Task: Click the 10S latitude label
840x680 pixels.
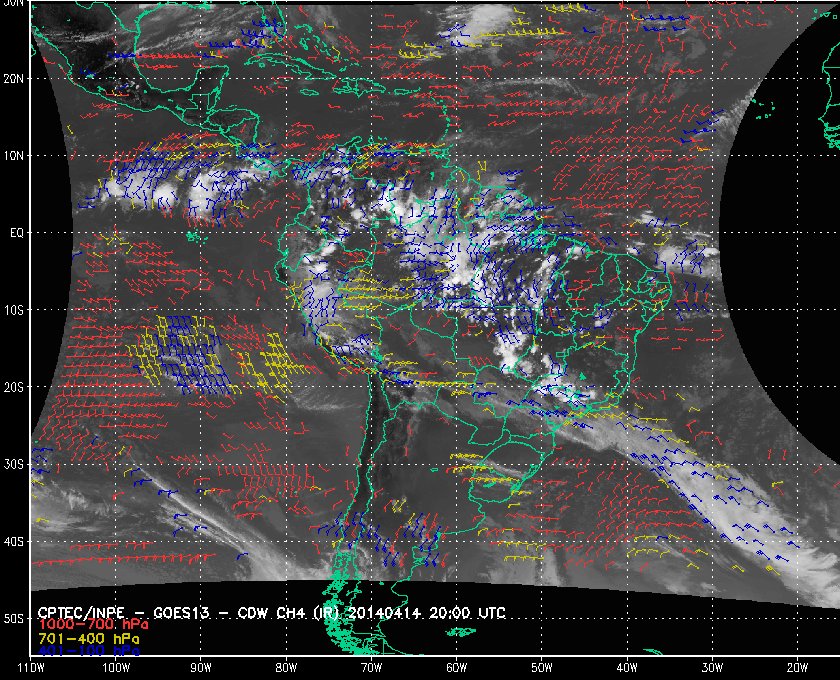Action: pyautogui.click(x=14, y=310)
